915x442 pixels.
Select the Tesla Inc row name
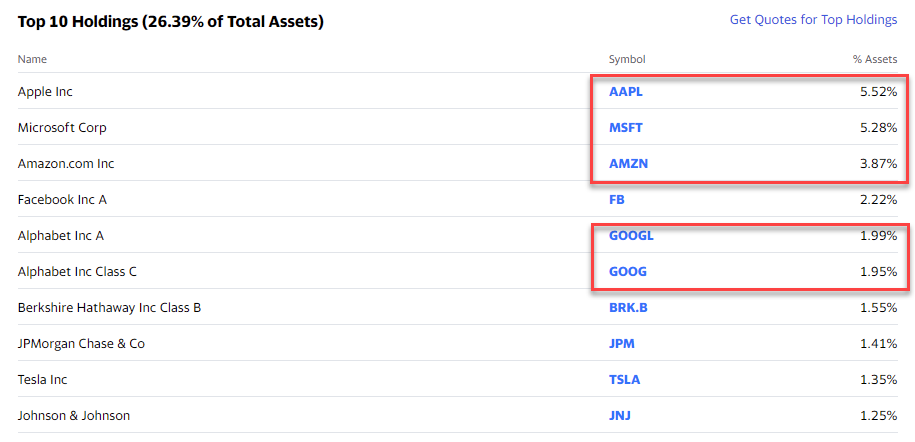coord(43,380)
